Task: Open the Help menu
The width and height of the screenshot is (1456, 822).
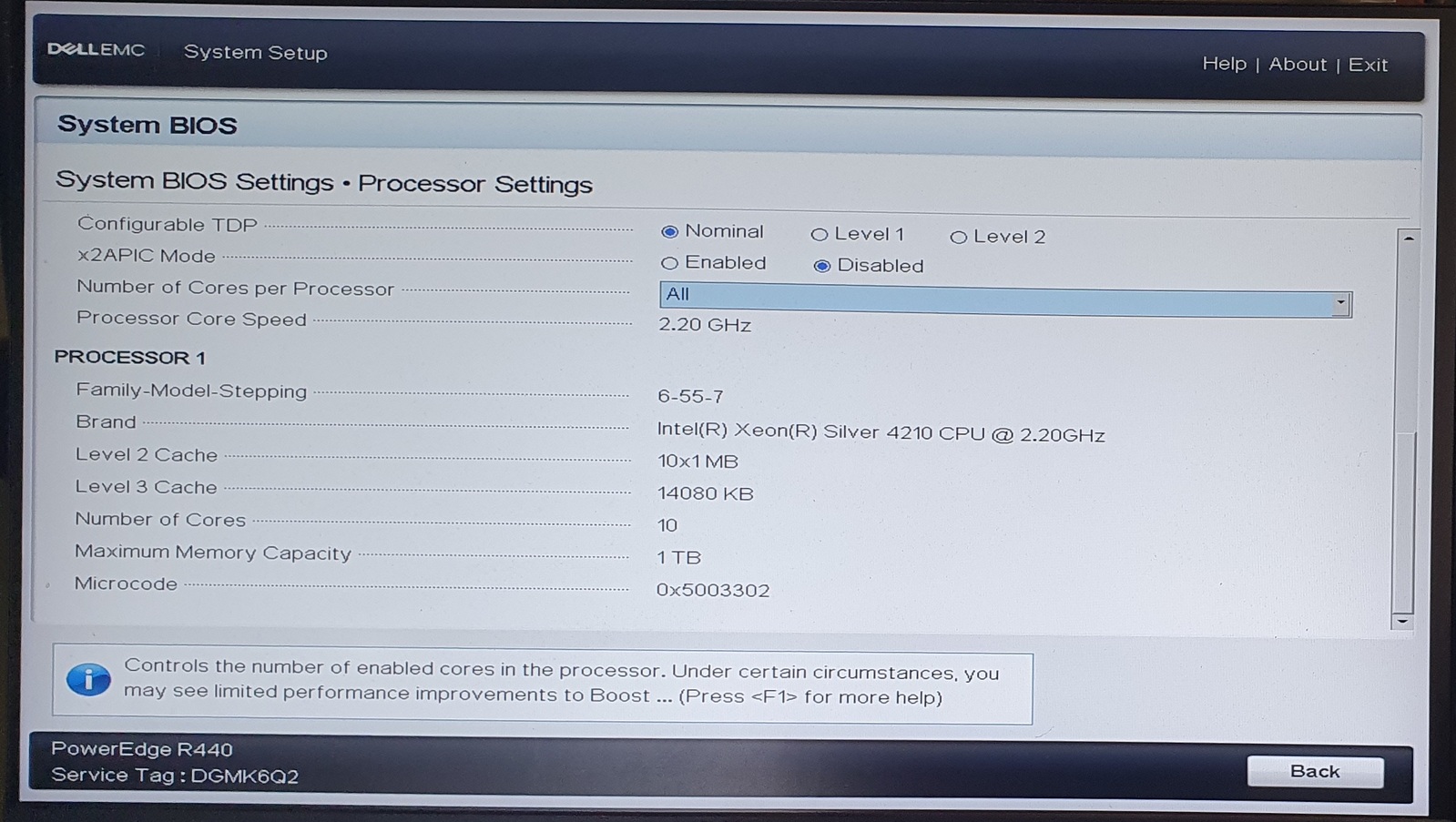Action: coord(1224,64)
